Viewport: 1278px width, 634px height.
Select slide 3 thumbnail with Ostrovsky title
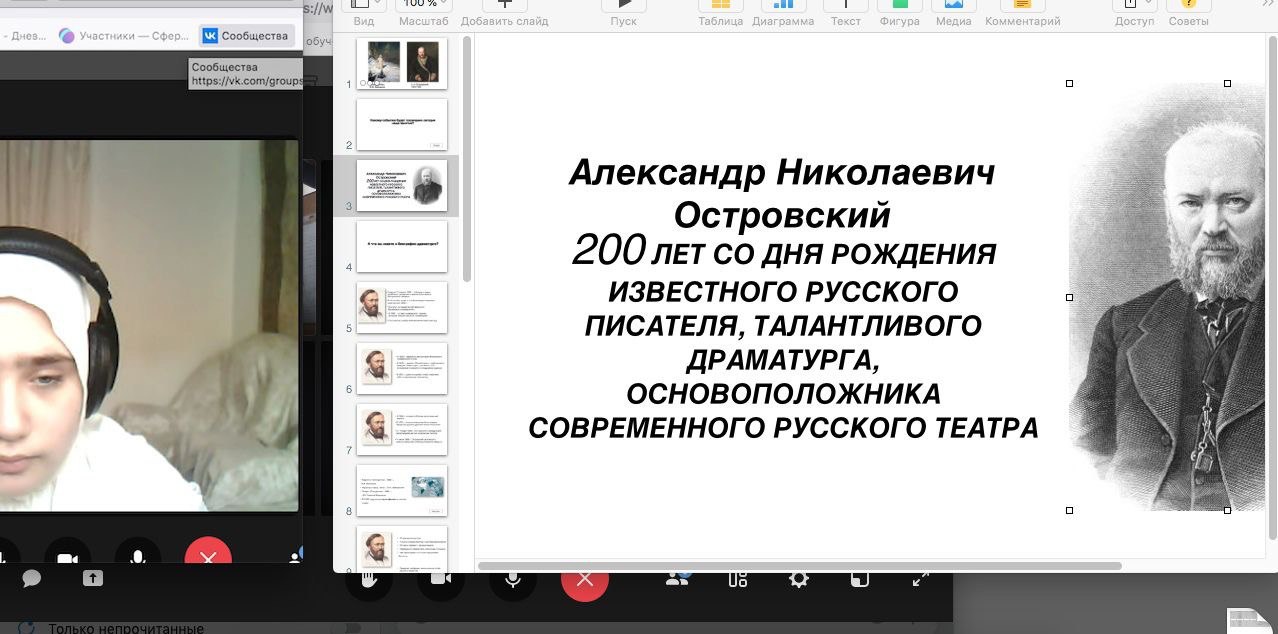(402, 186)
